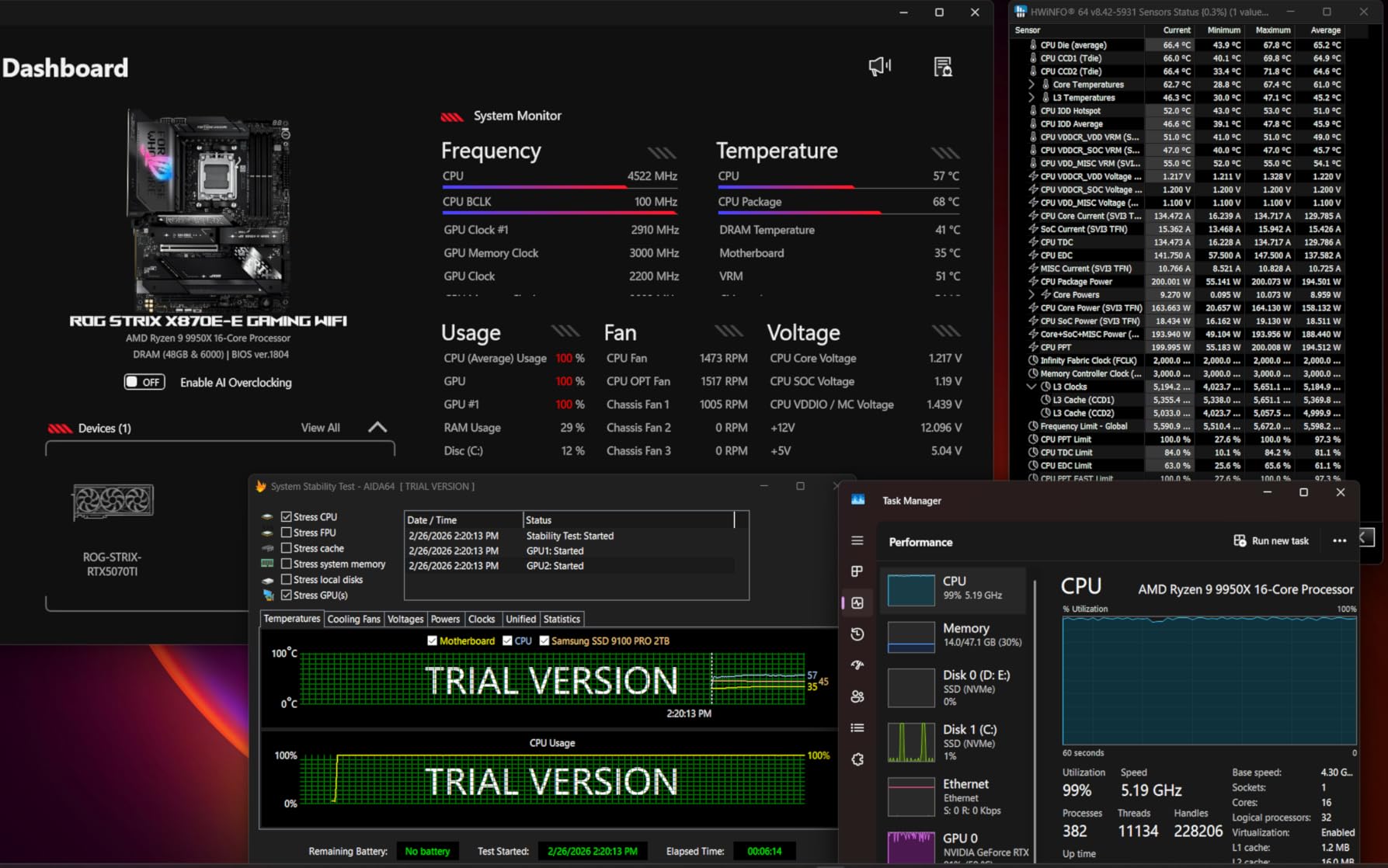Click Run new task in Task Manager
1388x868 pixels.
[1271, 541]
